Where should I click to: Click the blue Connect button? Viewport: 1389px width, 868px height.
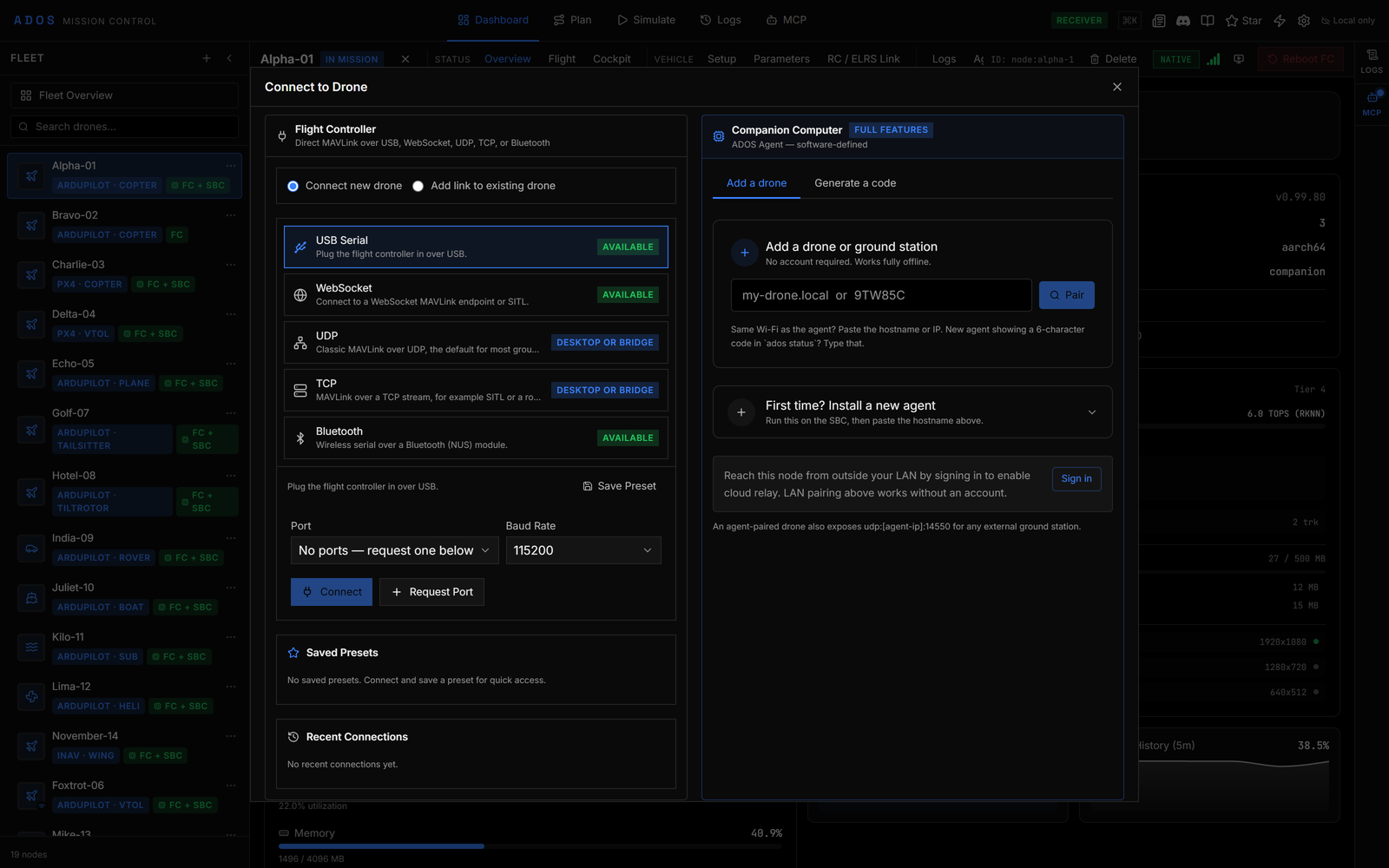332,592
